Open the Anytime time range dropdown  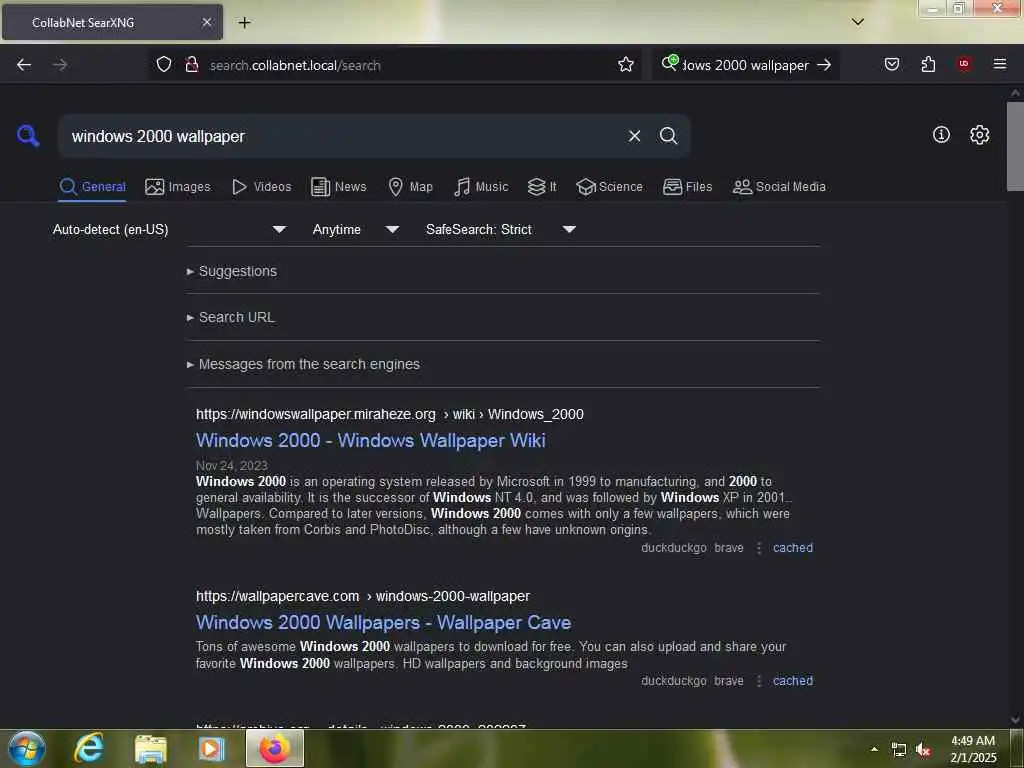click(356, 229)
